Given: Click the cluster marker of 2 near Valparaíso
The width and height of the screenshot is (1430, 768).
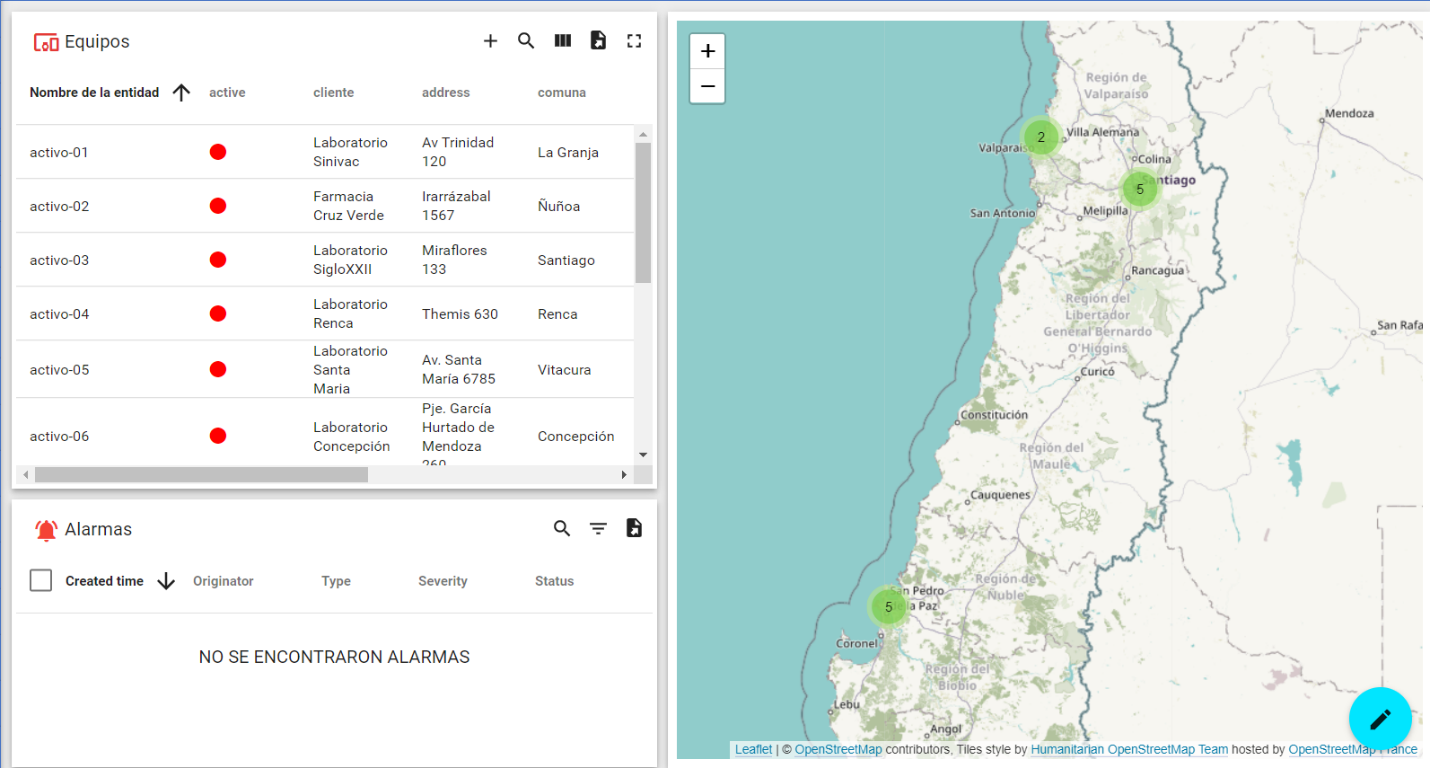Looking at the screenshot, I should (x=1041, y=138).
